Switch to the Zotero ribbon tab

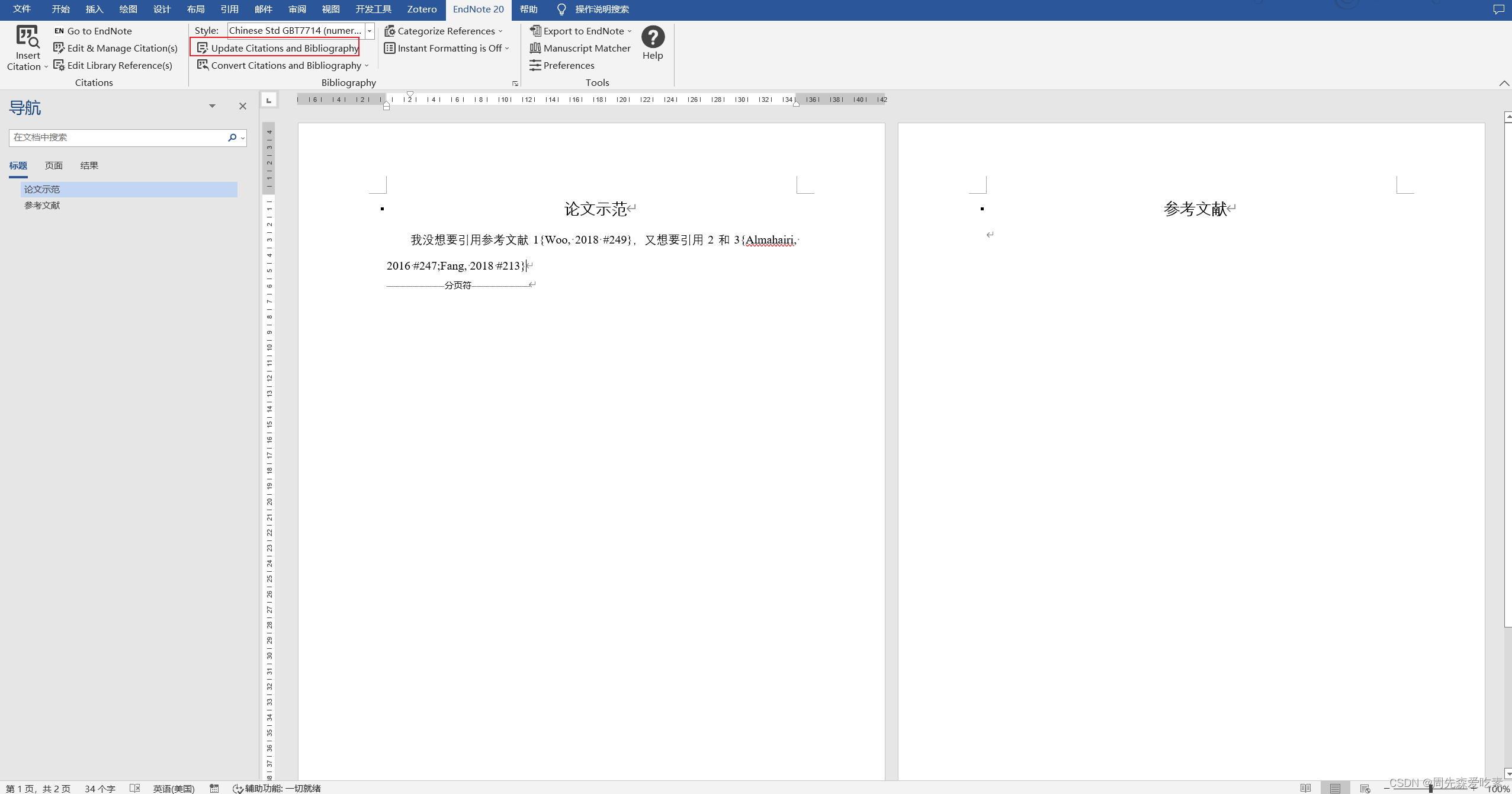pyautogui.click(x=422, y=9)
